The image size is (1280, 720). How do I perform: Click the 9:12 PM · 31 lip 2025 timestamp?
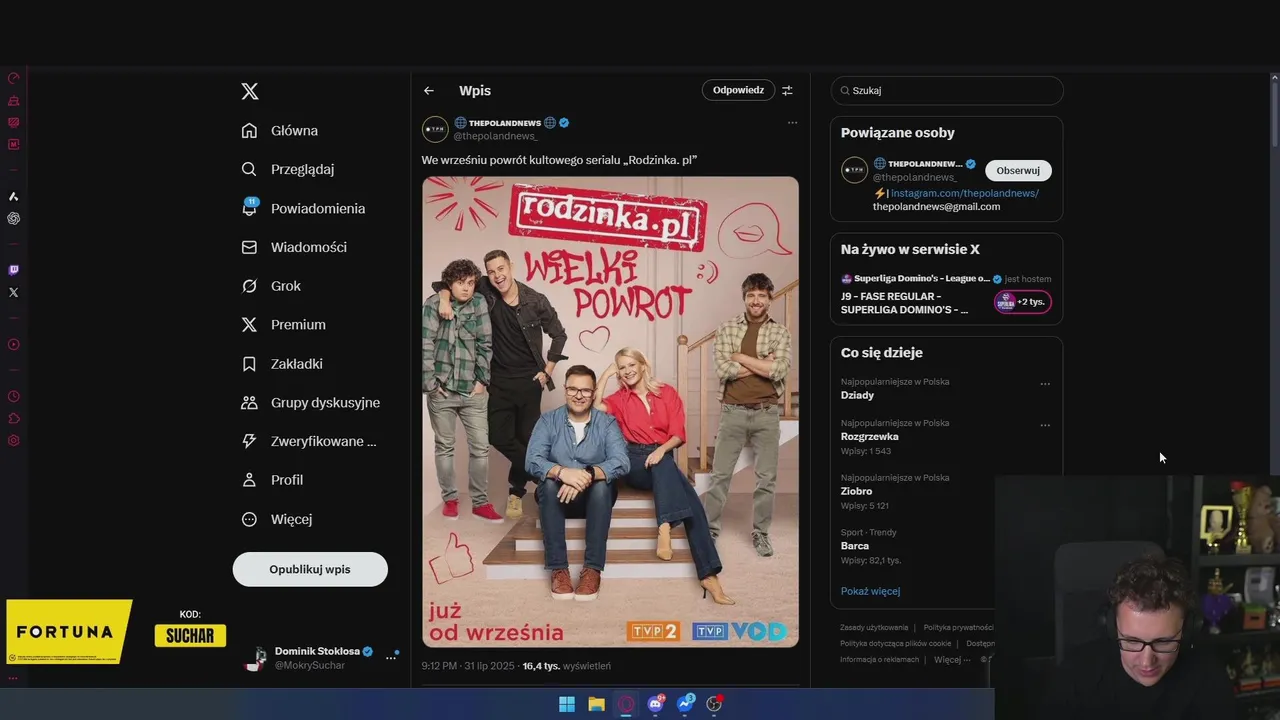click(467, 666)
